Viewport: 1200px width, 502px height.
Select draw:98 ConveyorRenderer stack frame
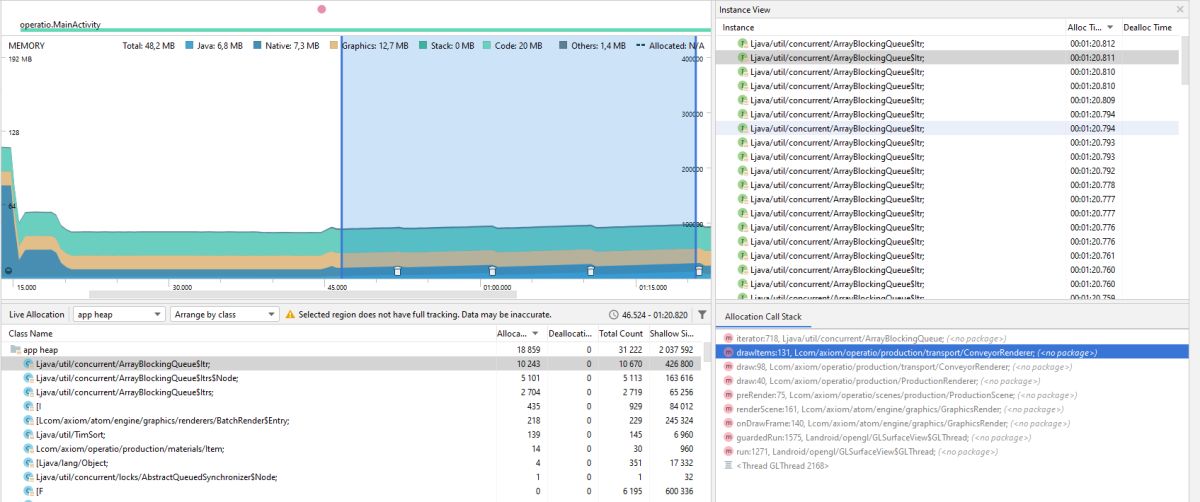coord(952,366)
